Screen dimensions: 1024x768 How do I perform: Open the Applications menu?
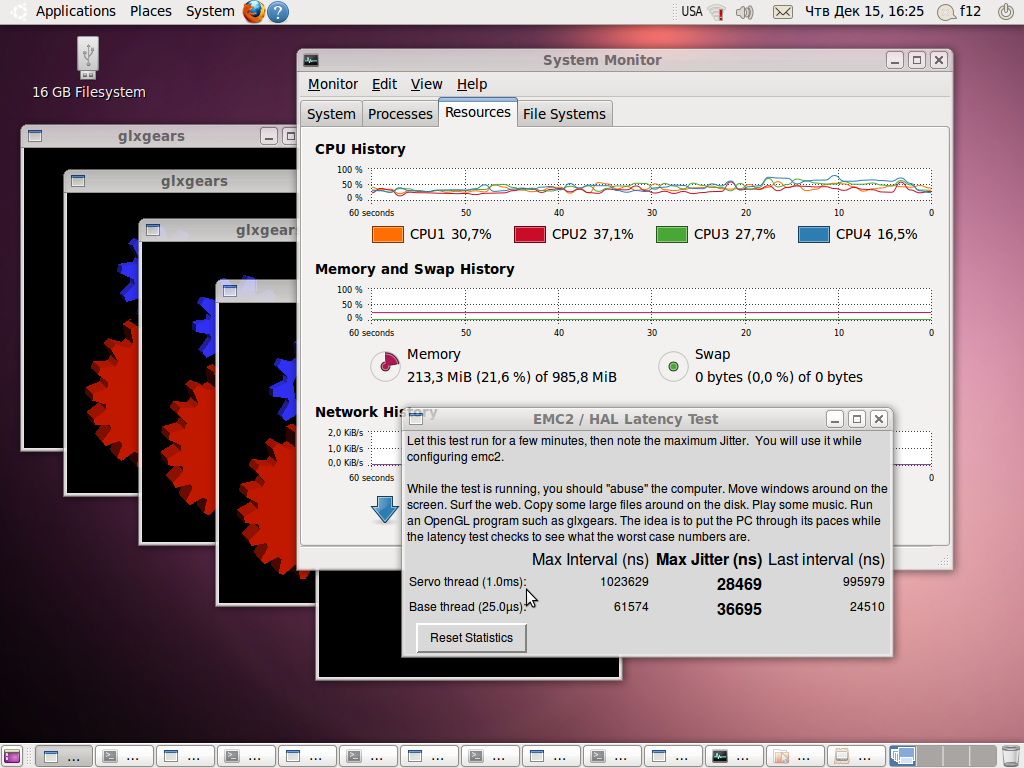[75, 12]
